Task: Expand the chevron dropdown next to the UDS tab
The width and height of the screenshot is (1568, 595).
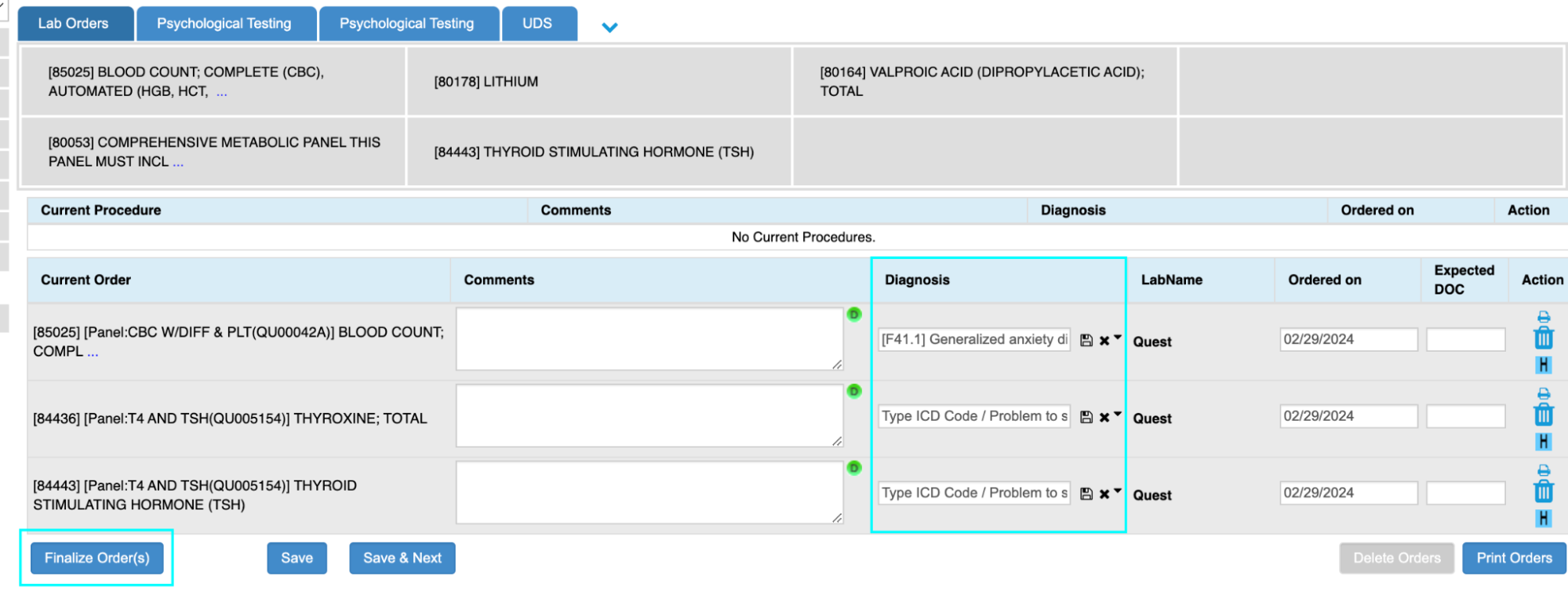Action: (x=609, y=27)
